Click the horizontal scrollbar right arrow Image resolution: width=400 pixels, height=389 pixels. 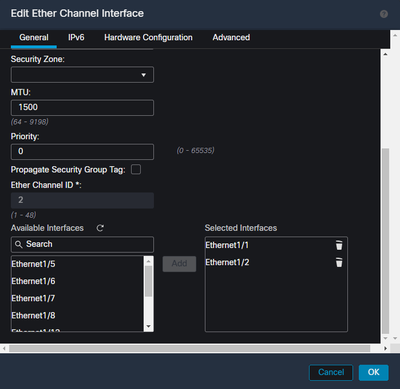(385, 348)
